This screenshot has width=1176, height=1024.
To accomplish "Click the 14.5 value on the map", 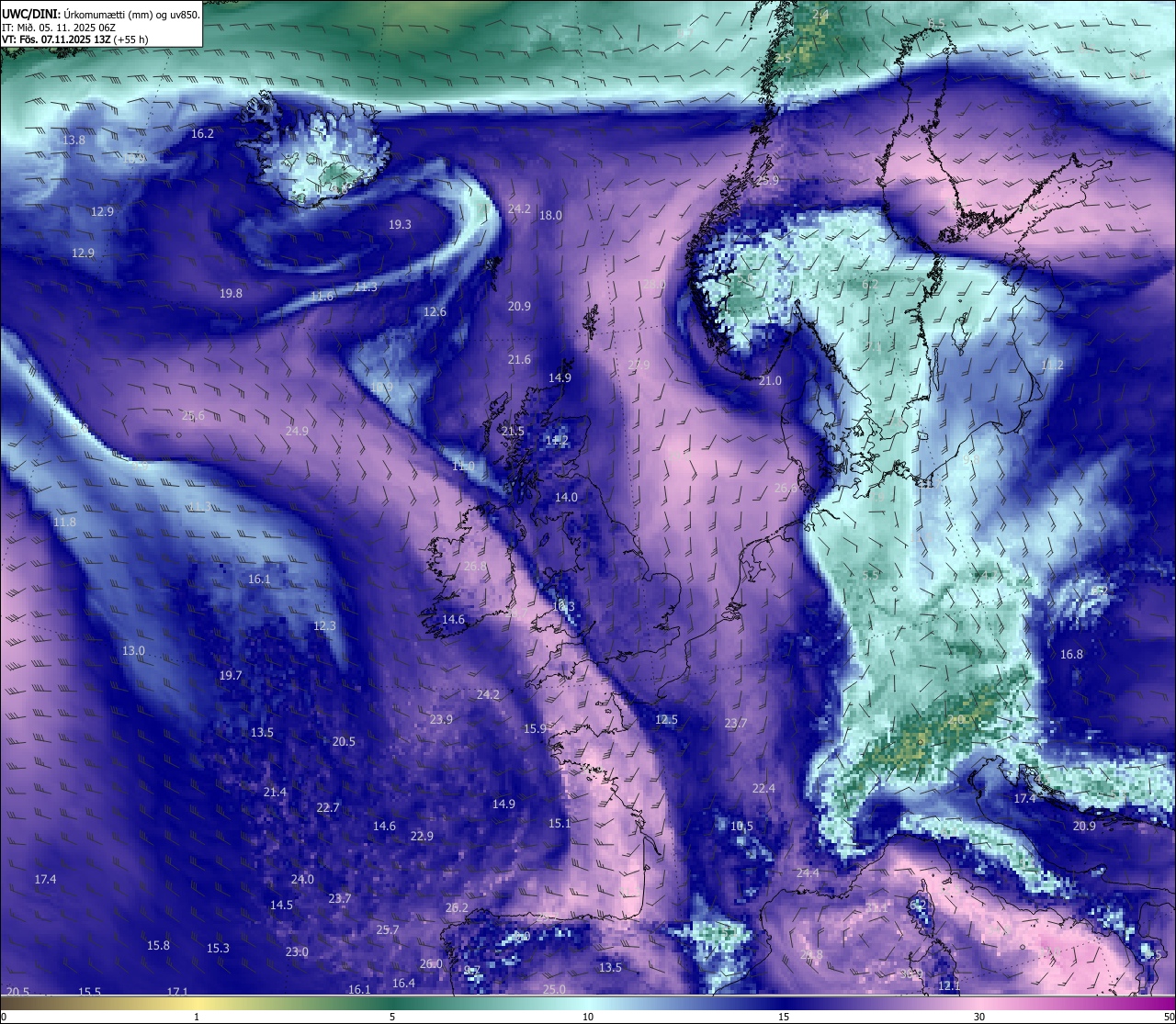I will (281, 905).
